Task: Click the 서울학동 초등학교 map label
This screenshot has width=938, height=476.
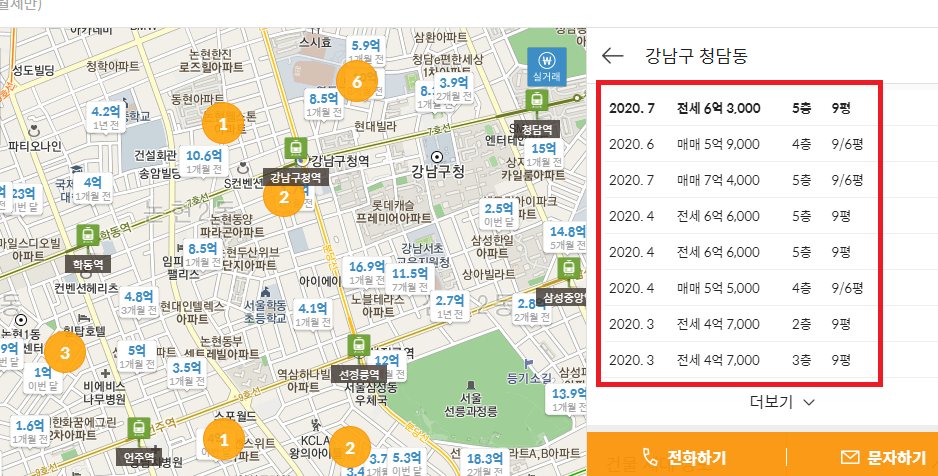Action: pyautogui.click(x=266, y=312)
